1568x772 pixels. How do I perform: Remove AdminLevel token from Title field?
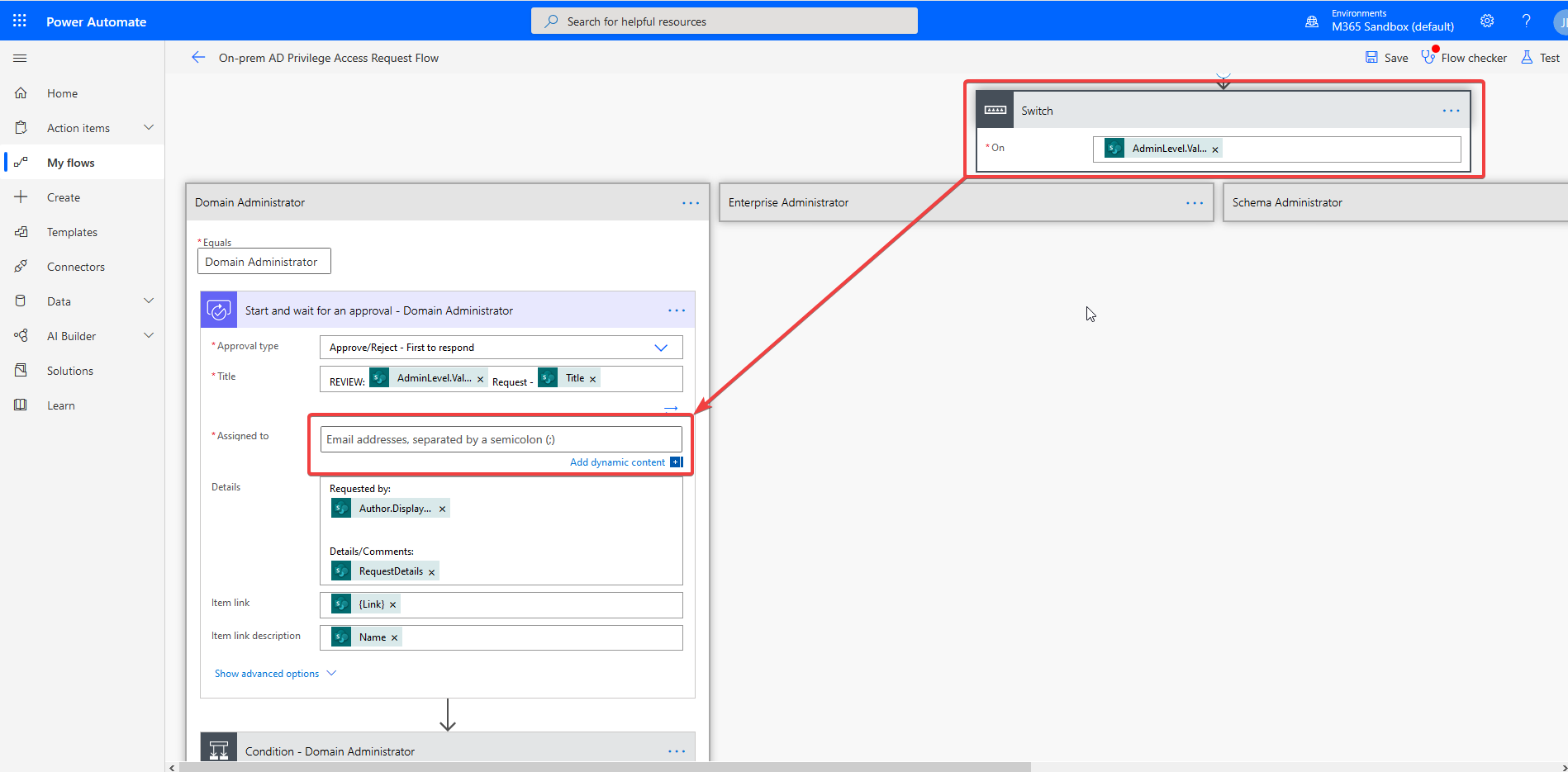coord(480,380)
